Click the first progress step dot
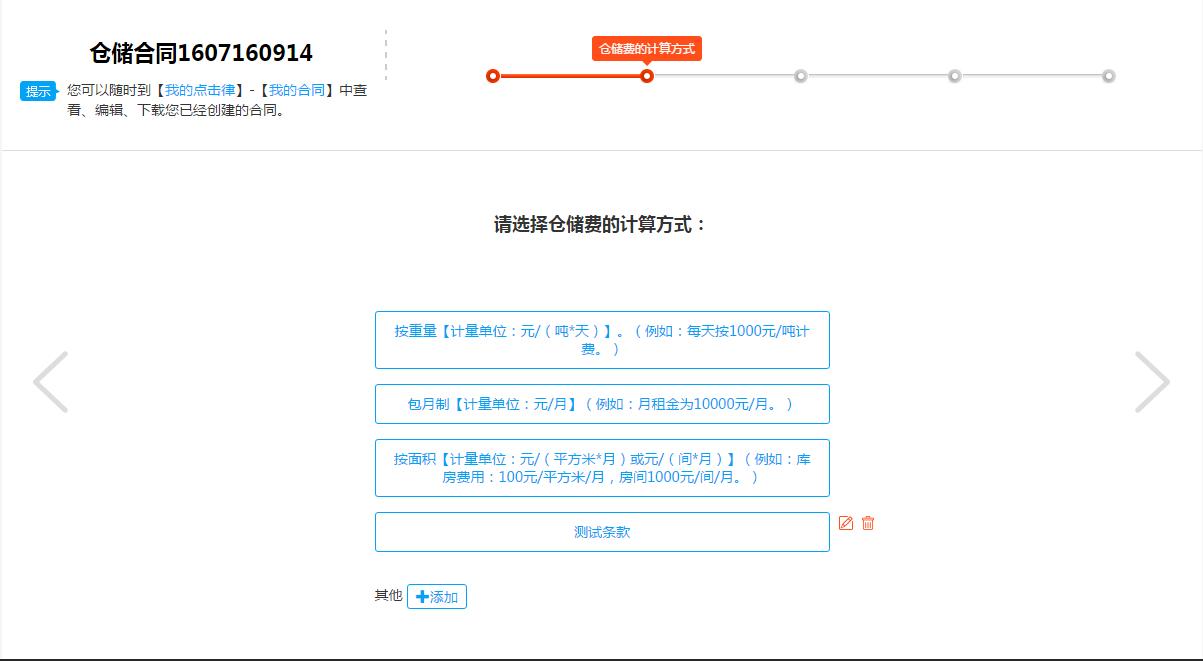Viewport: 1203px width, 661px height. 491,75
